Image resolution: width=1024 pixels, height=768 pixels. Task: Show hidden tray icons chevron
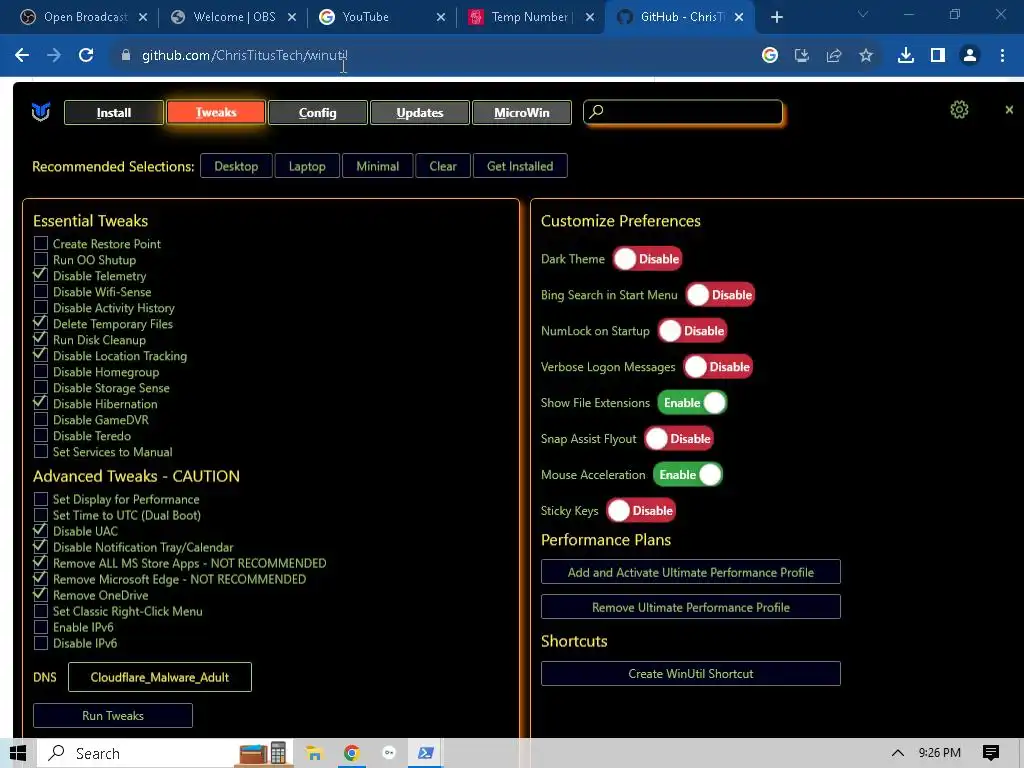898,753
